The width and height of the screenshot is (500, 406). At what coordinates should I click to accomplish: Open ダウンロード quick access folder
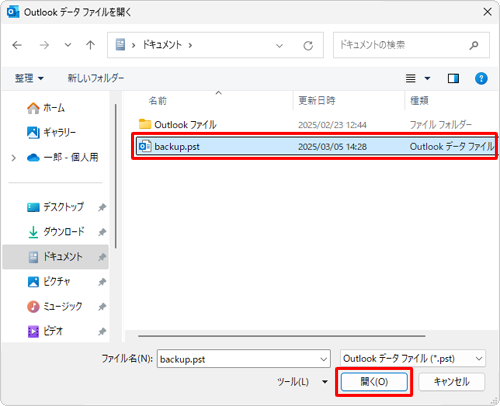click(56, 232)
